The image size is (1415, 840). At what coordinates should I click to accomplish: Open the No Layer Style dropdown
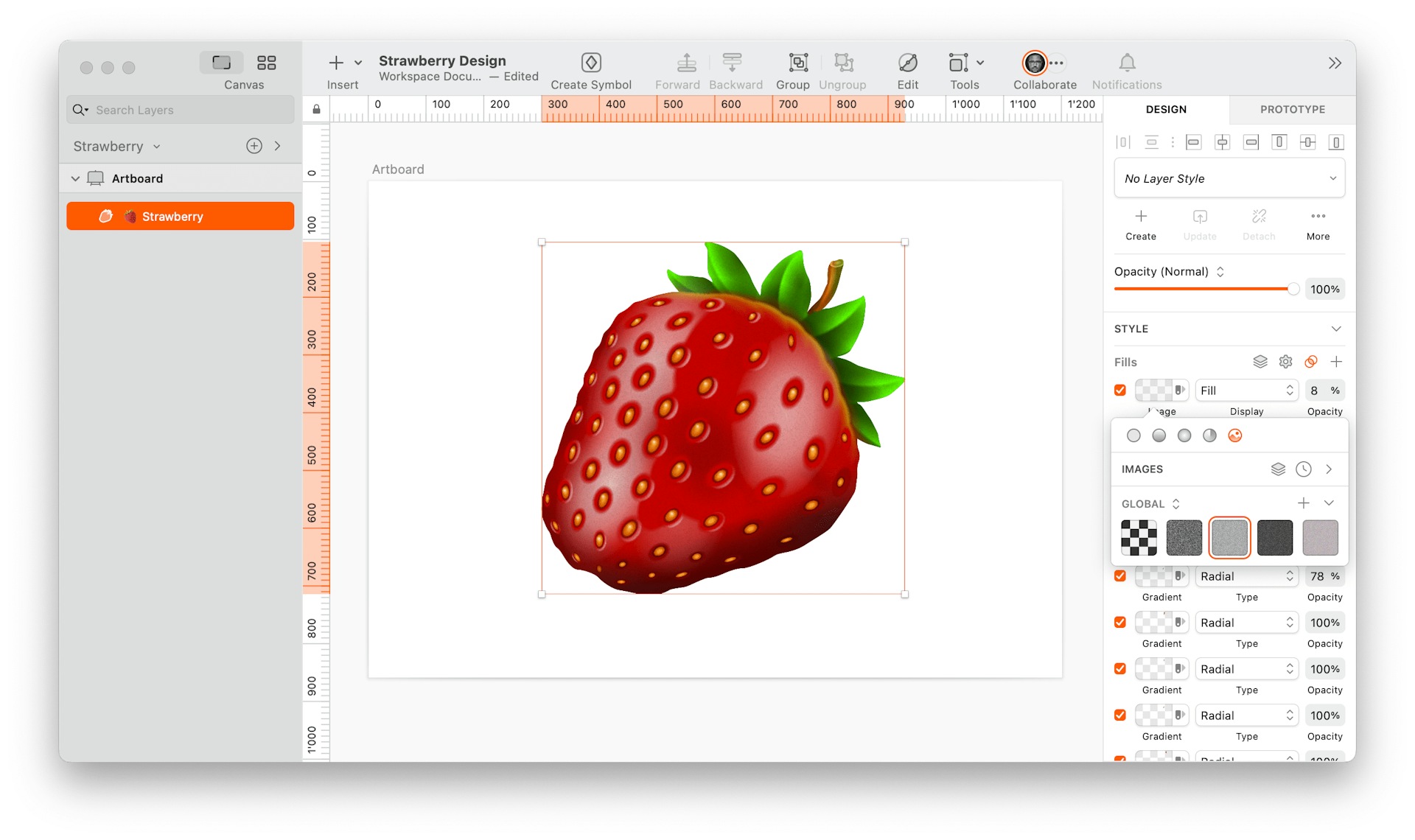[x=1229, y=178]
